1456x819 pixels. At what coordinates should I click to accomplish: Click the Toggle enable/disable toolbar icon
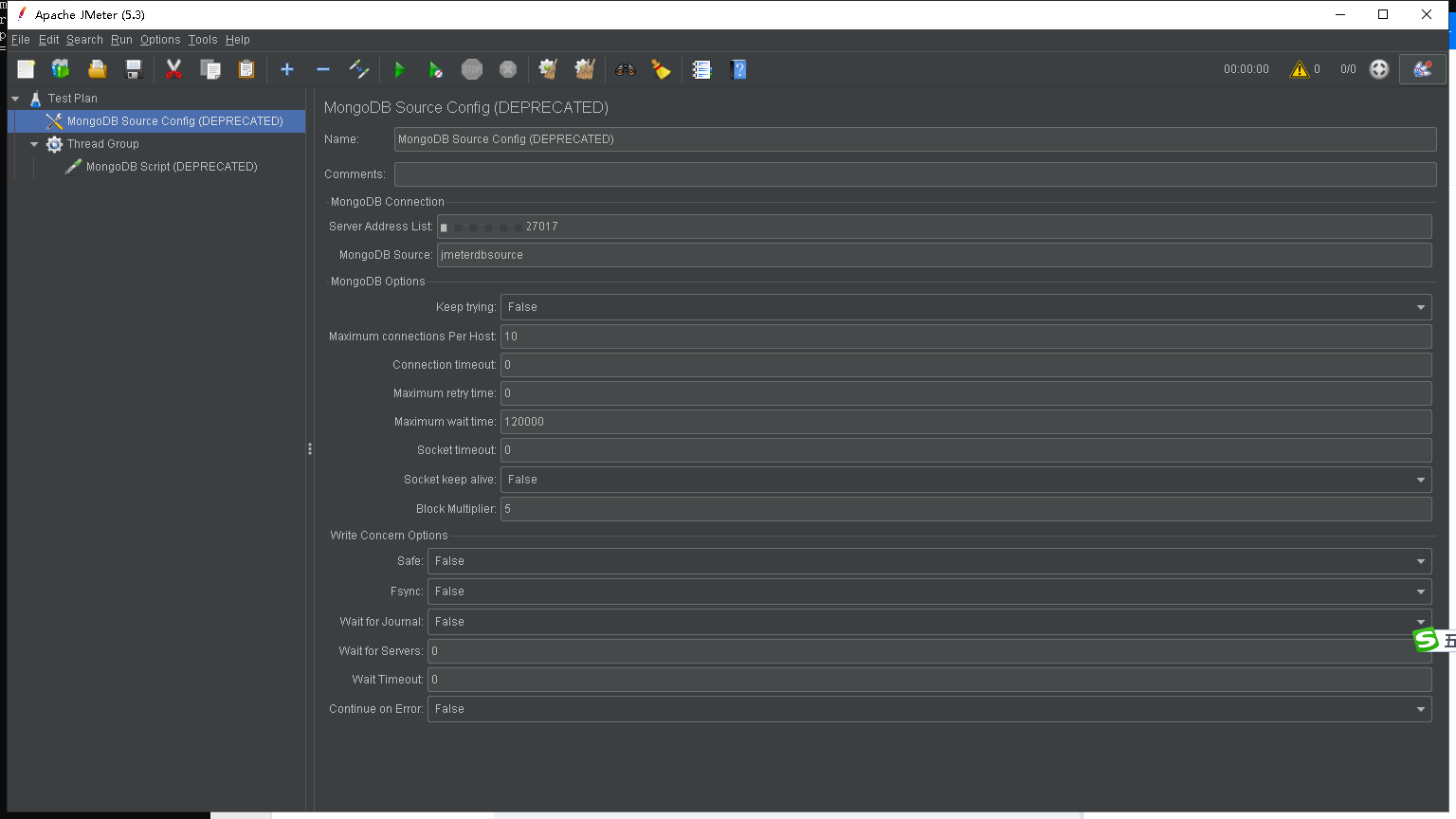click(359, 69)
